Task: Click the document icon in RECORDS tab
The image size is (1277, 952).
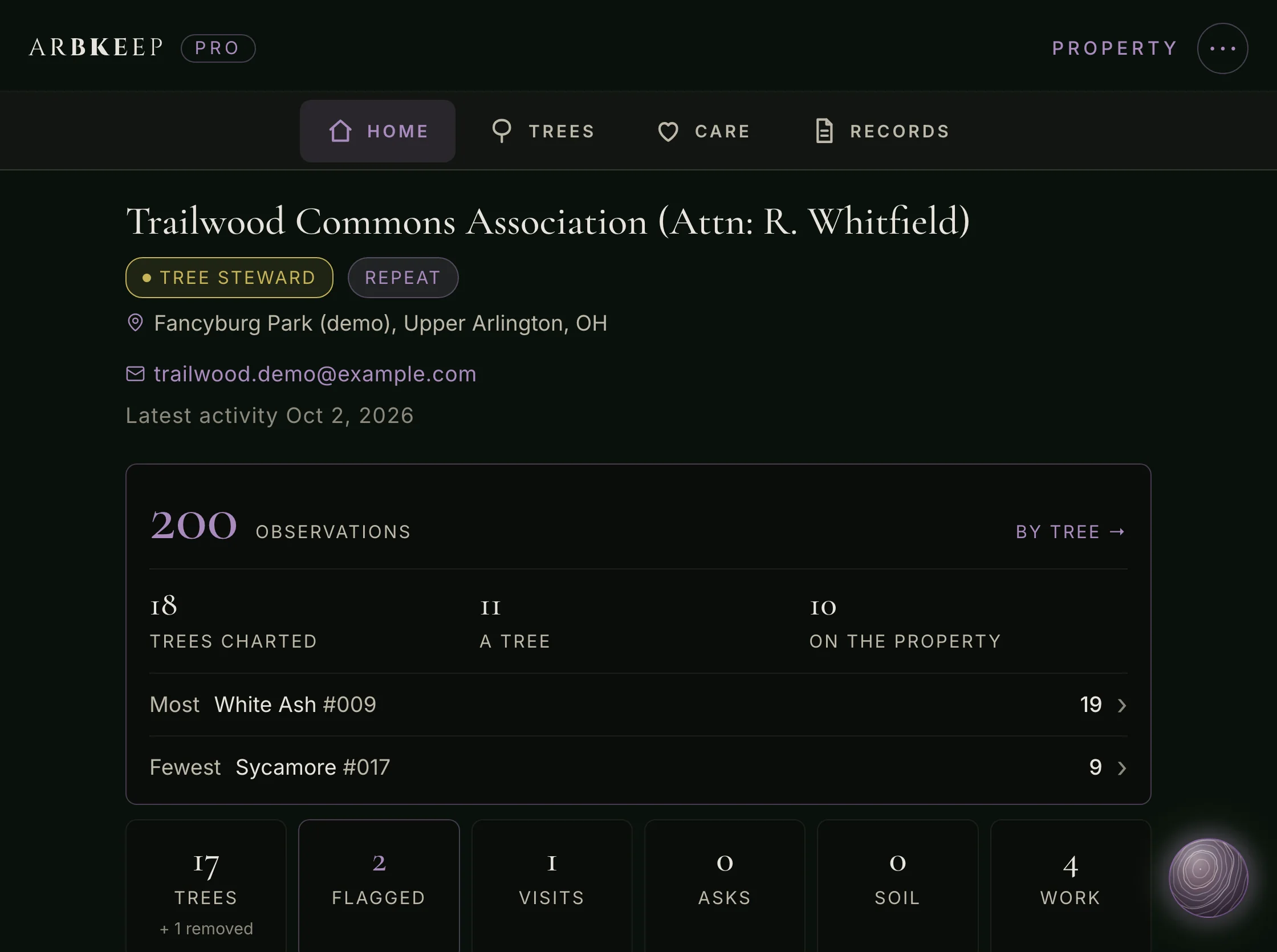Action: pos(824,131)
